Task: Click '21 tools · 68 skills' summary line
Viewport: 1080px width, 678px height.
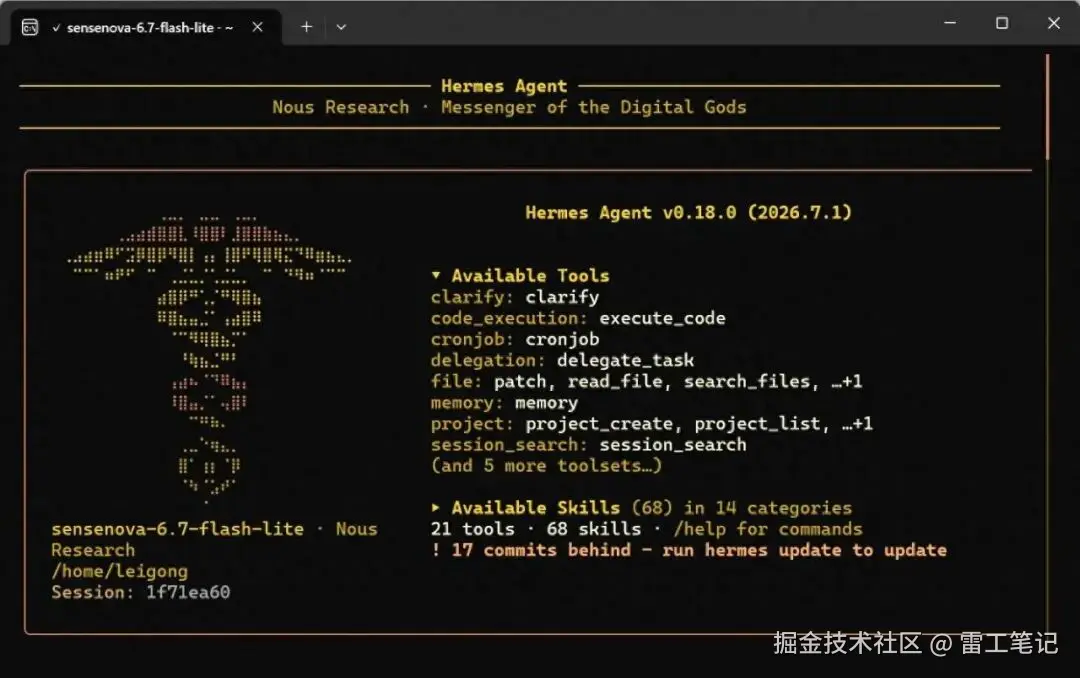Action: click(646, 529)
